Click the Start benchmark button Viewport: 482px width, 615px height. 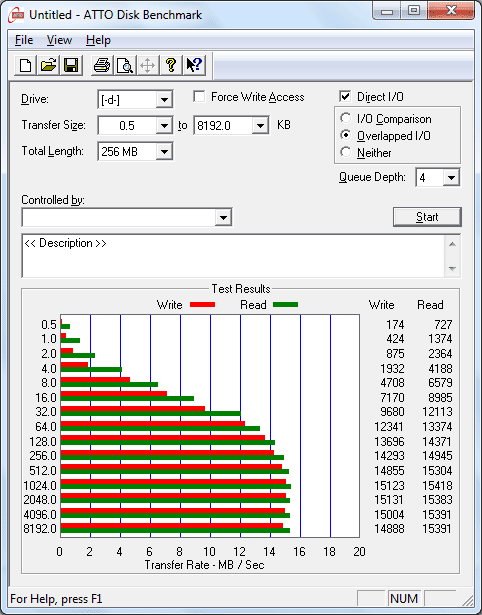[x=427, y=217]
